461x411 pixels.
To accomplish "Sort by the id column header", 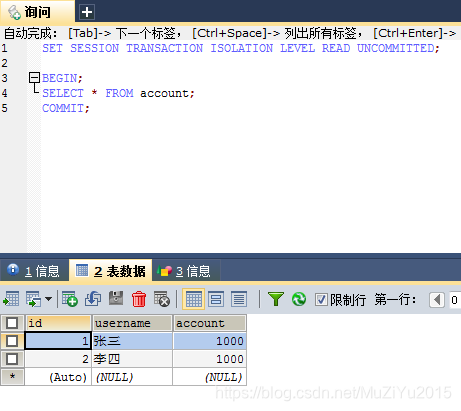I will (58, 323).
